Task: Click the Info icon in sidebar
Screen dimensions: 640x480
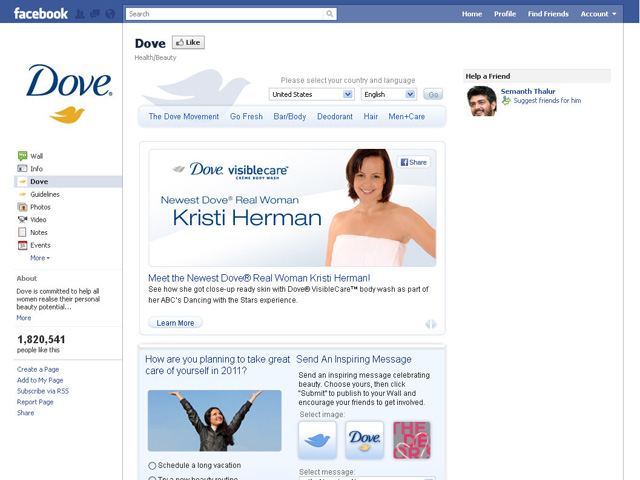Action: pos(22,169)
